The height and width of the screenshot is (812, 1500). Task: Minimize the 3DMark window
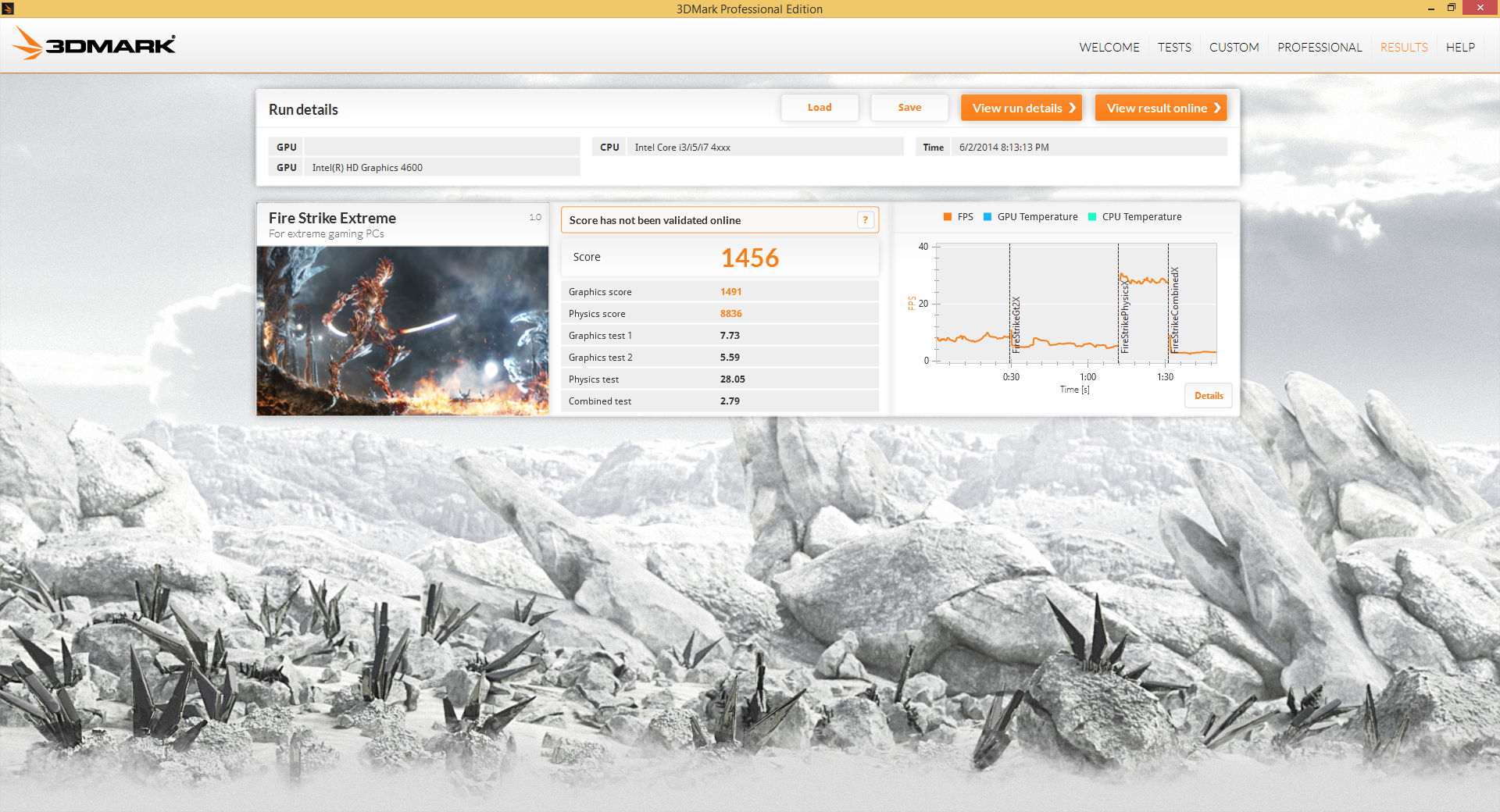(1430, 8)
